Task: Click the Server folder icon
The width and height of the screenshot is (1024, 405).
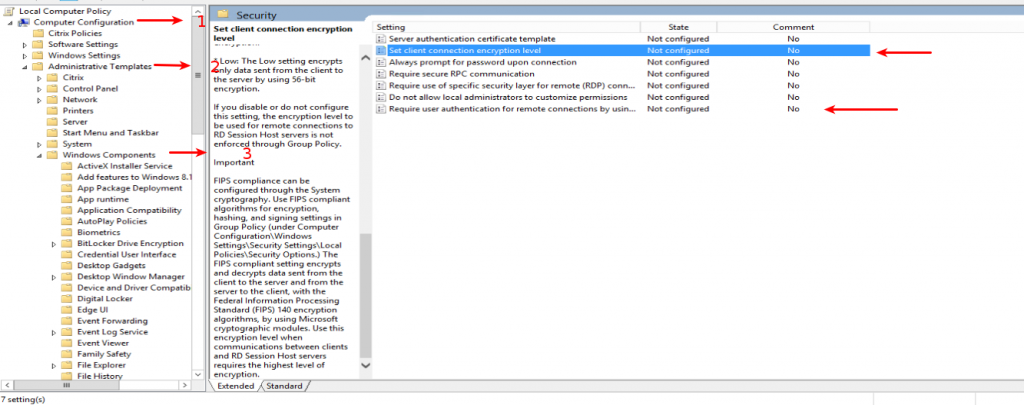Action: tap(53, 122)
